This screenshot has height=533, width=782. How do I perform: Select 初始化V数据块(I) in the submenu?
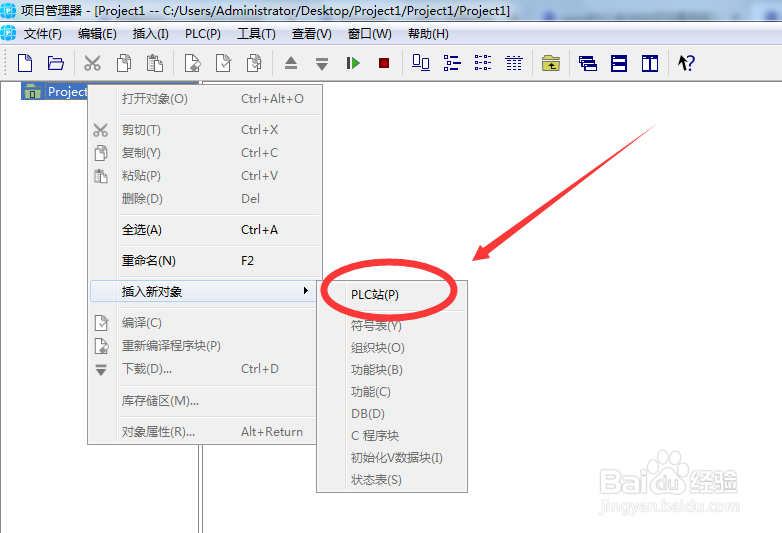click(392, 457)
